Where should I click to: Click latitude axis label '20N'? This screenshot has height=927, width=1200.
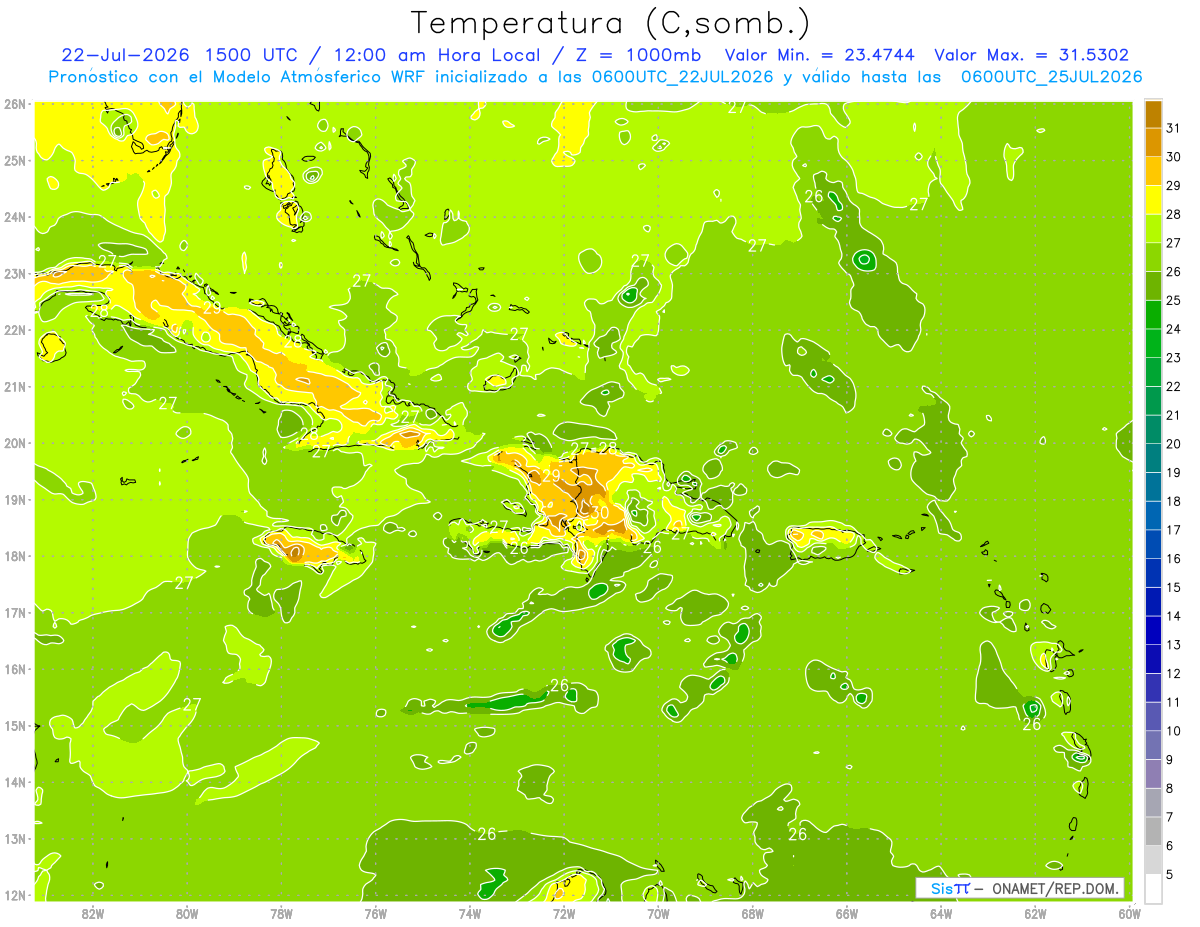tap(14, 443)
